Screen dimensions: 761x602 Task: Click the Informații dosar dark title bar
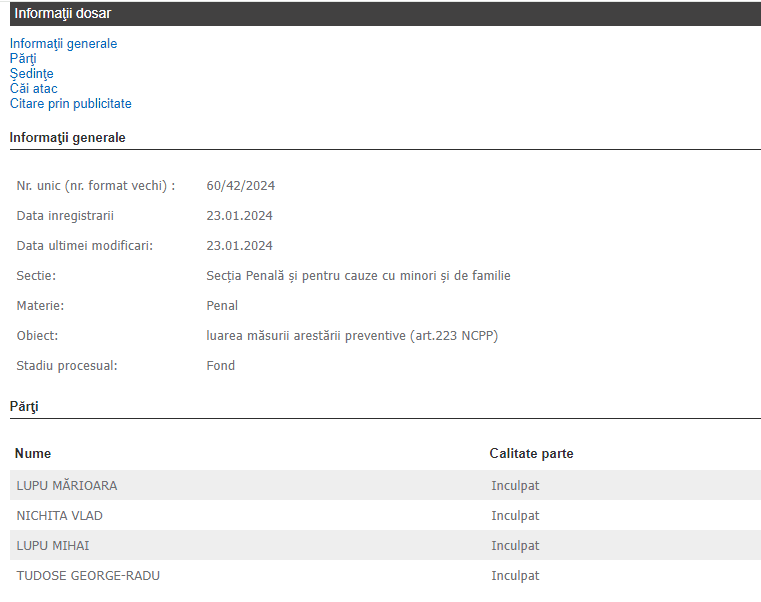tap(380, 14)
